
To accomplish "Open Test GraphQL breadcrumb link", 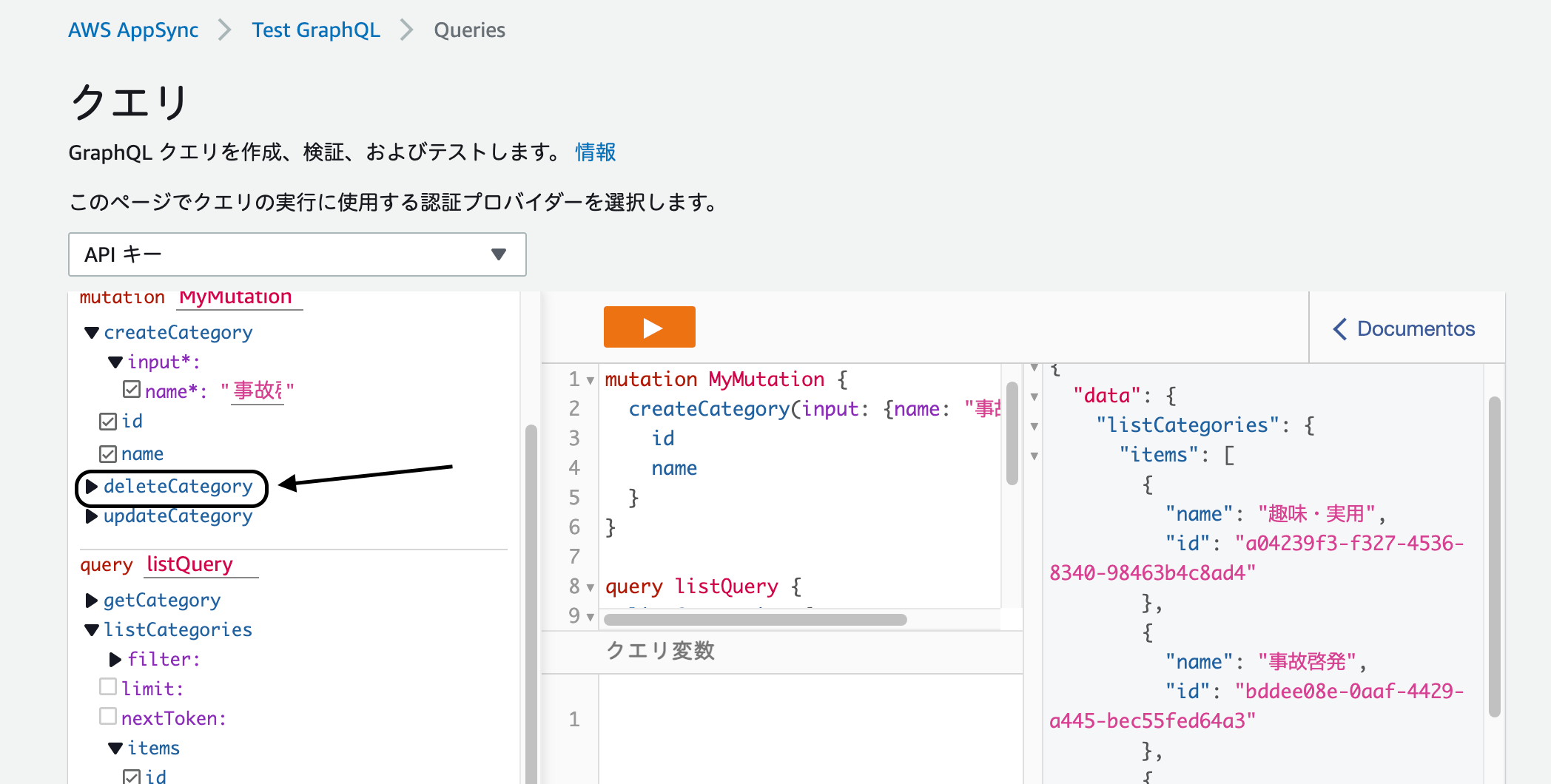I will pyautogui.click(x=316, y=30).
